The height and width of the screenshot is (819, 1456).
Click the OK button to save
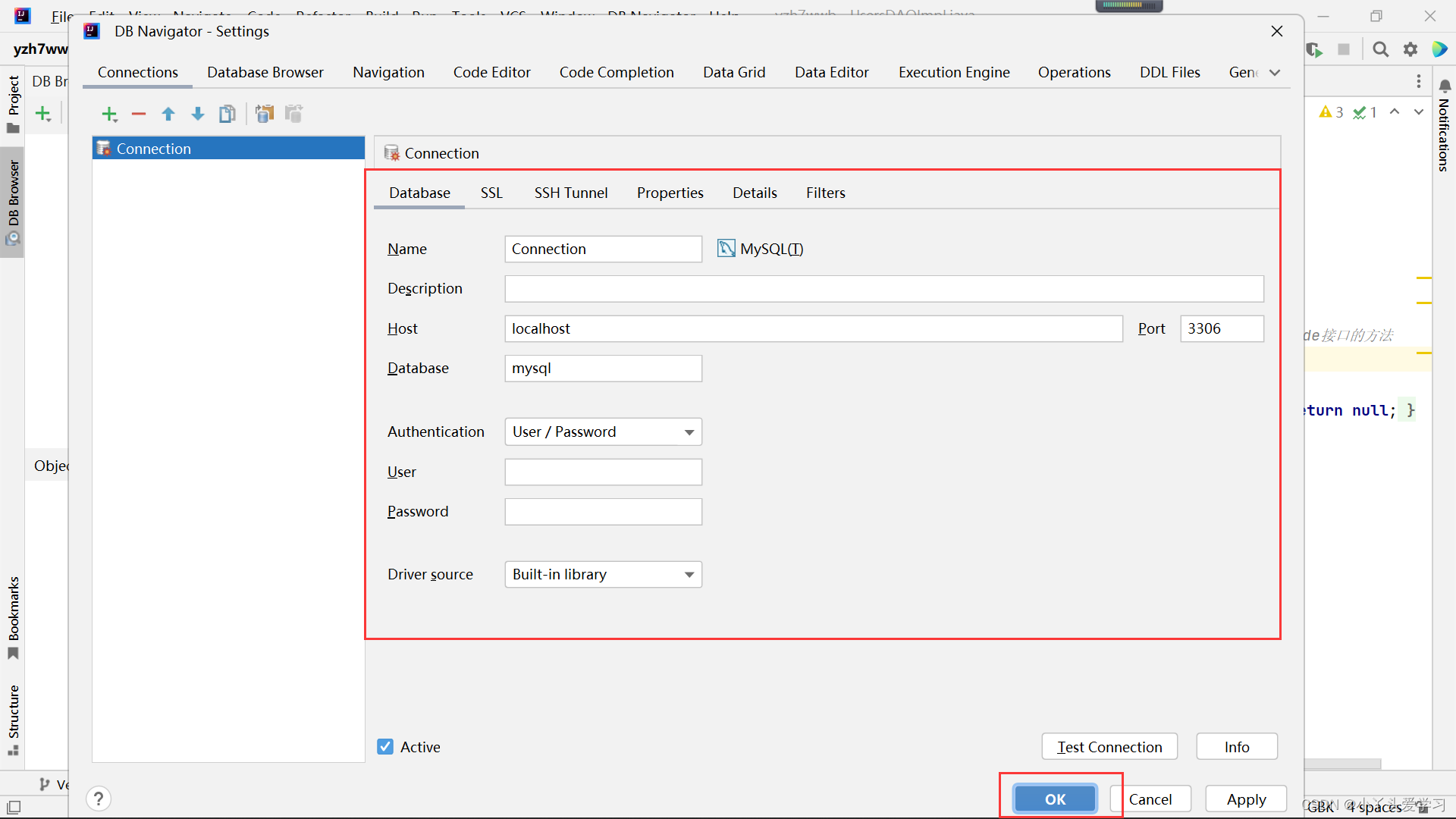pos(1054,799)
